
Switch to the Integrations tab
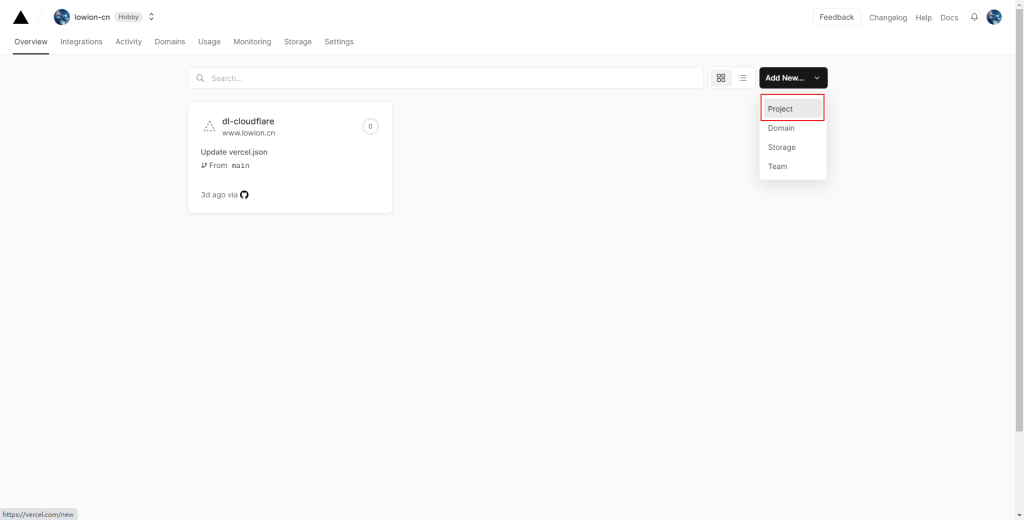[82, 42]
